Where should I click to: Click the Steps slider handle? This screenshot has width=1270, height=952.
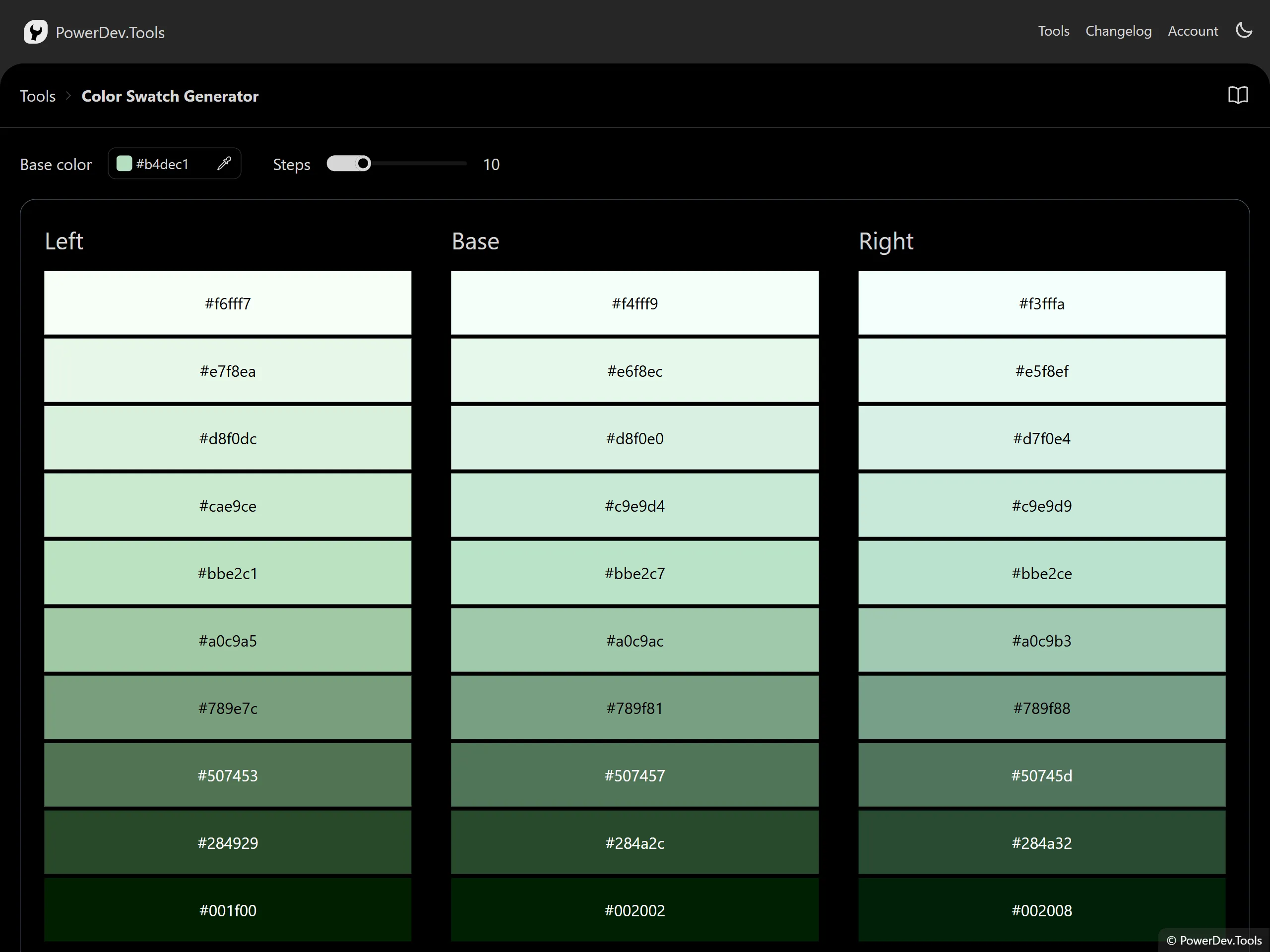tap(363, 164)
